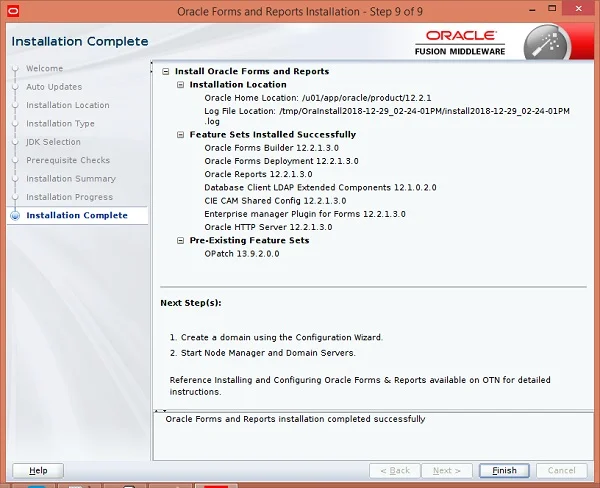Minimize the installer window

(532, 9)
